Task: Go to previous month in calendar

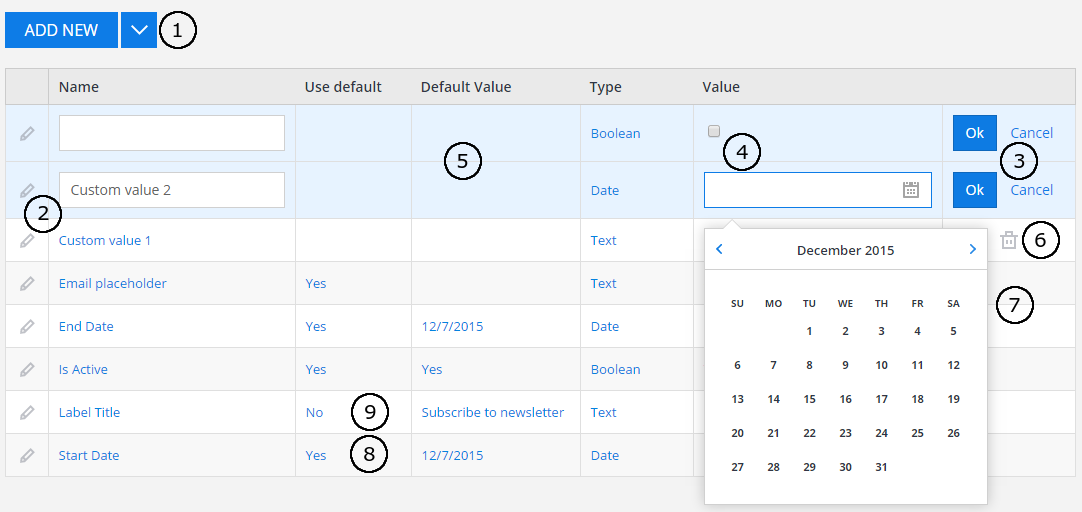Action: click(x=719, y=250)
